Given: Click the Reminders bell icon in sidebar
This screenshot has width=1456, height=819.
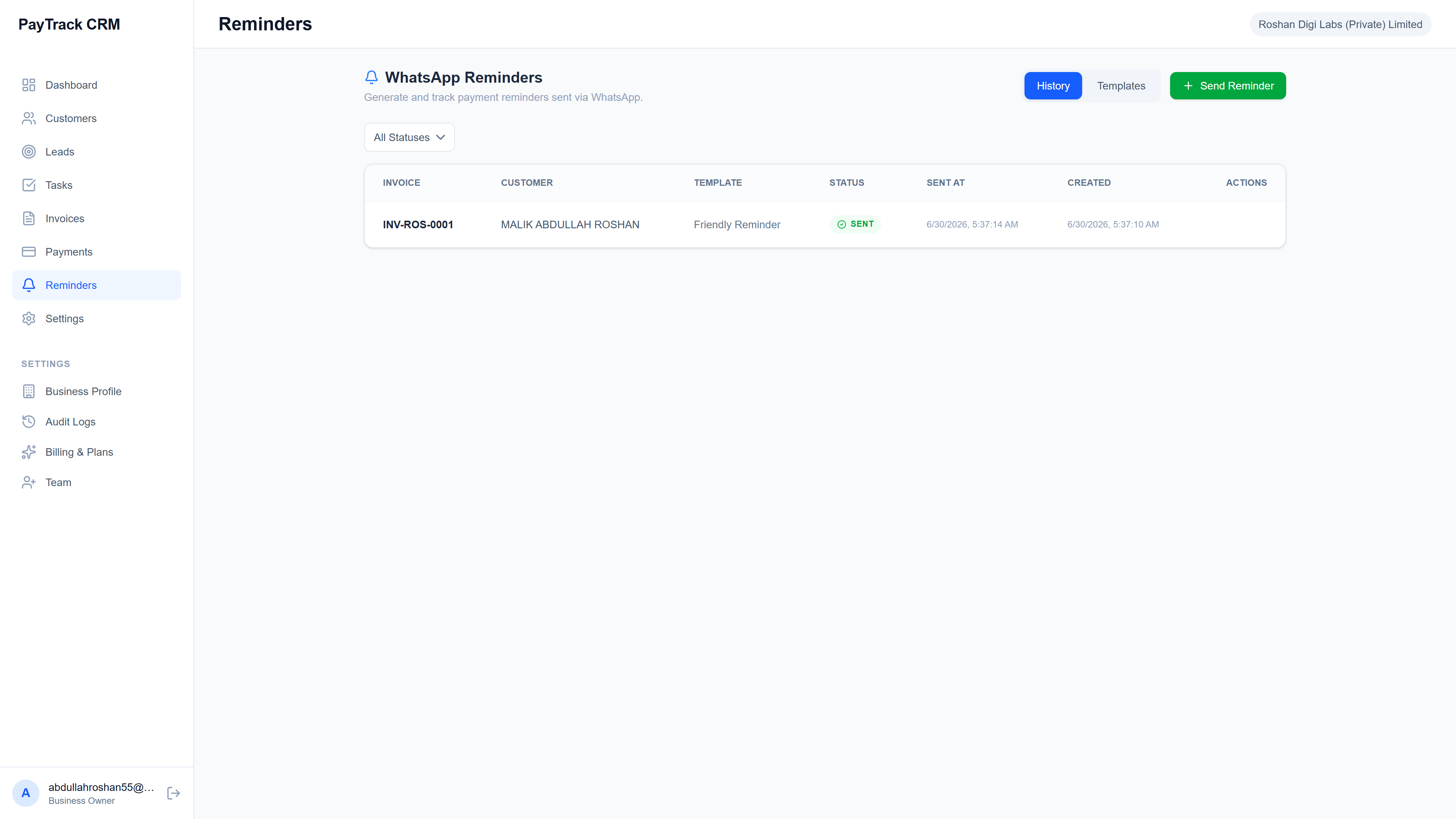Looking at the screenshot, I should (x=29, y=285).
